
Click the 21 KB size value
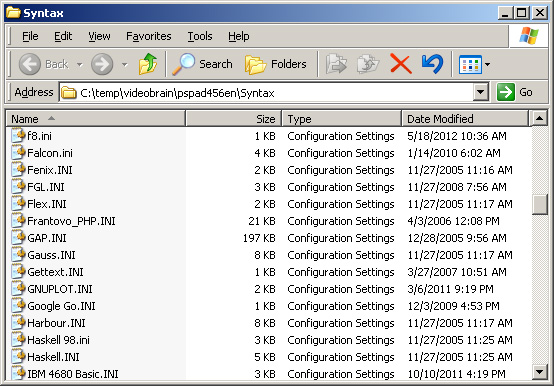pos(262,221)
